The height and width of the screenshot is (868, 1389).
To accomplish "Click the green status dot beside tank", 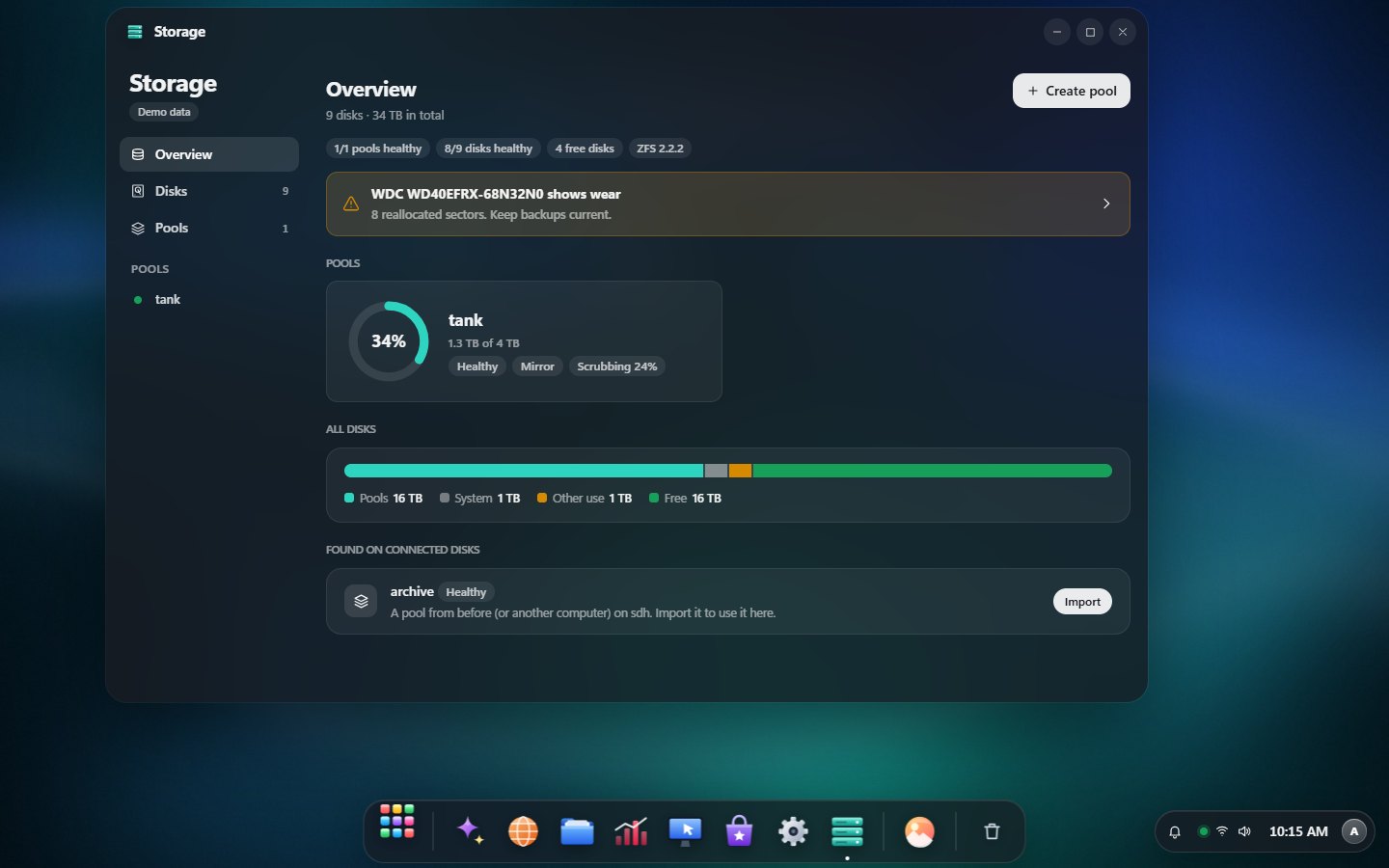I will [138, 300].
